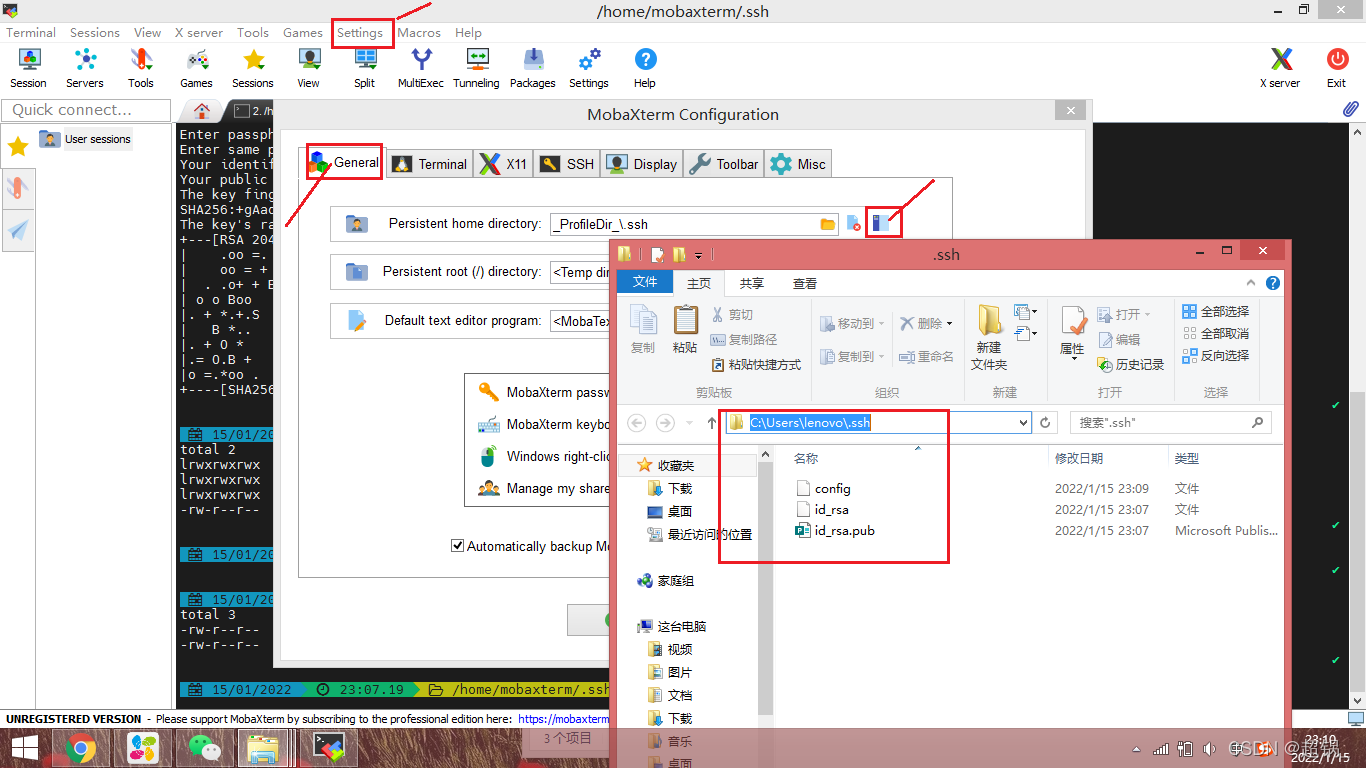
Task: Select the sidebar star sessions tab
Action: pyautogui.click(x=18, y=147)
